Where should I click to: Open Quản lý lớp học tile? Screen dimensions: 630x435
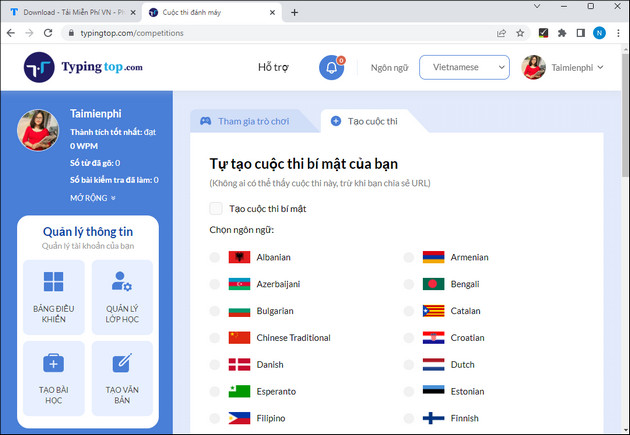122,297
